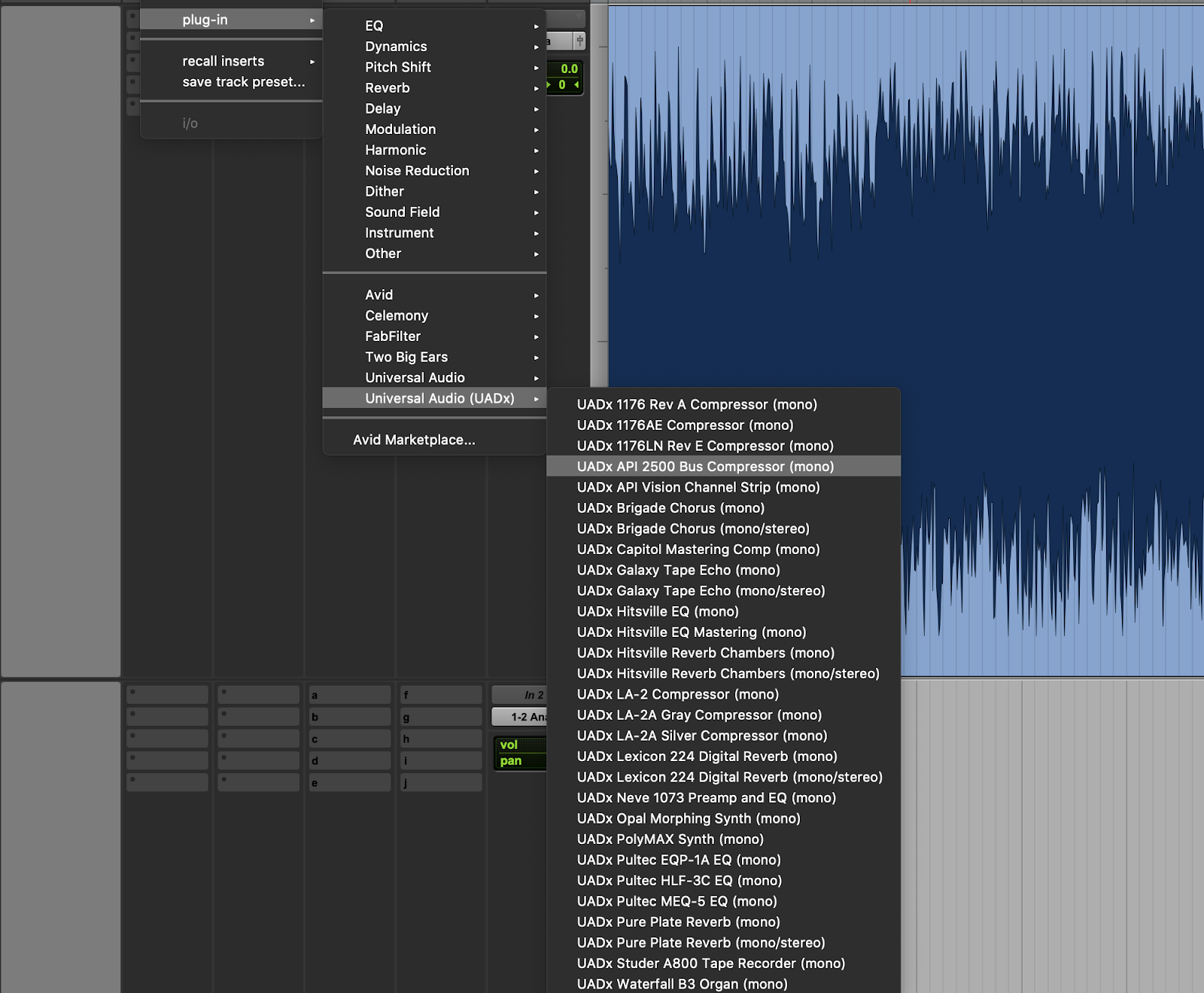1204x993 pixels.
Task: Choose save track preset…
Action: 231,82
